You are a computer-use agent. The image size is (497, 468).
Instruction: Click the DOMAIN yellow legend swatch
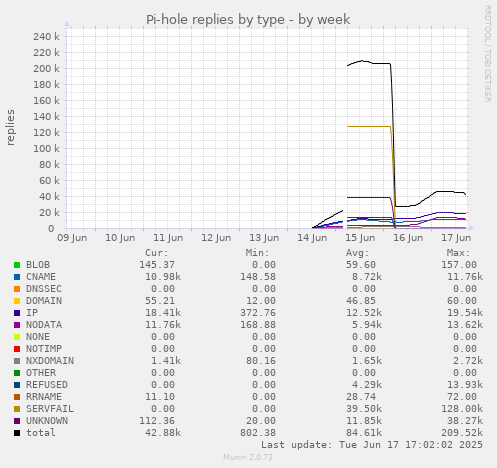[x=17, y=301]
